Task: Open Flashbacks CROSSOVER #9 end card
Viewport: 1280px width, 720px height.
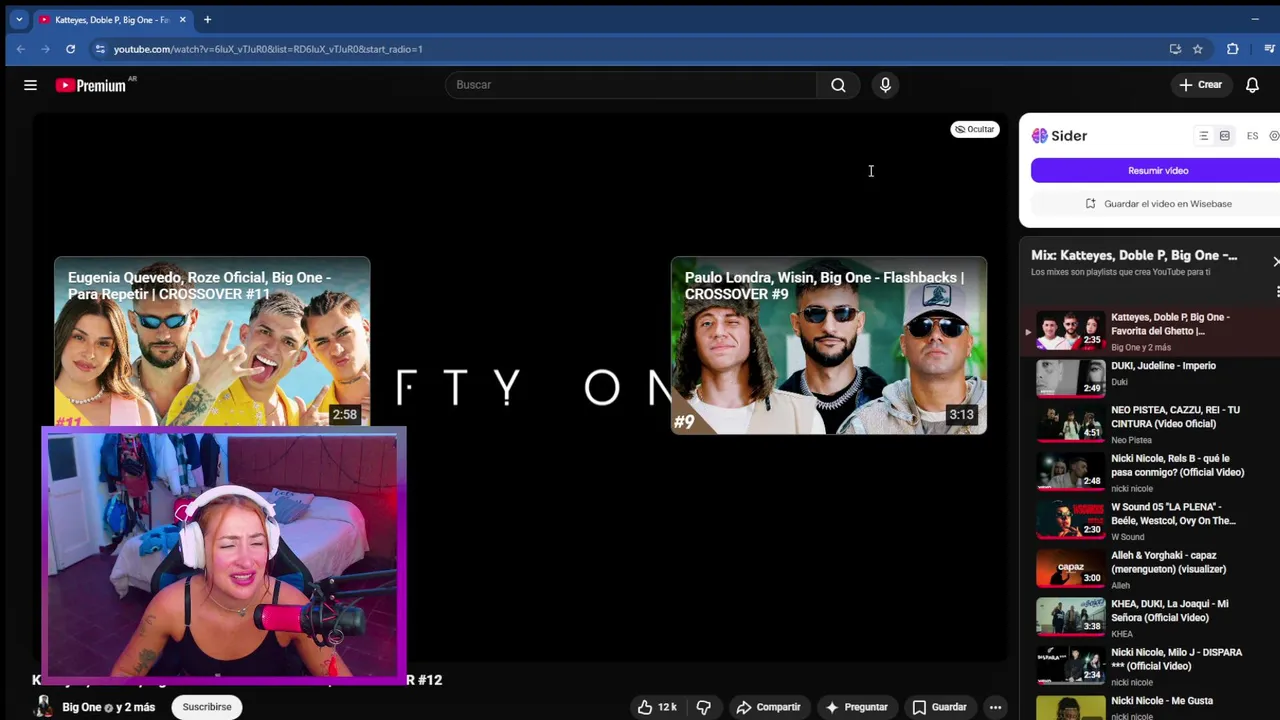Action: [828, 345]
